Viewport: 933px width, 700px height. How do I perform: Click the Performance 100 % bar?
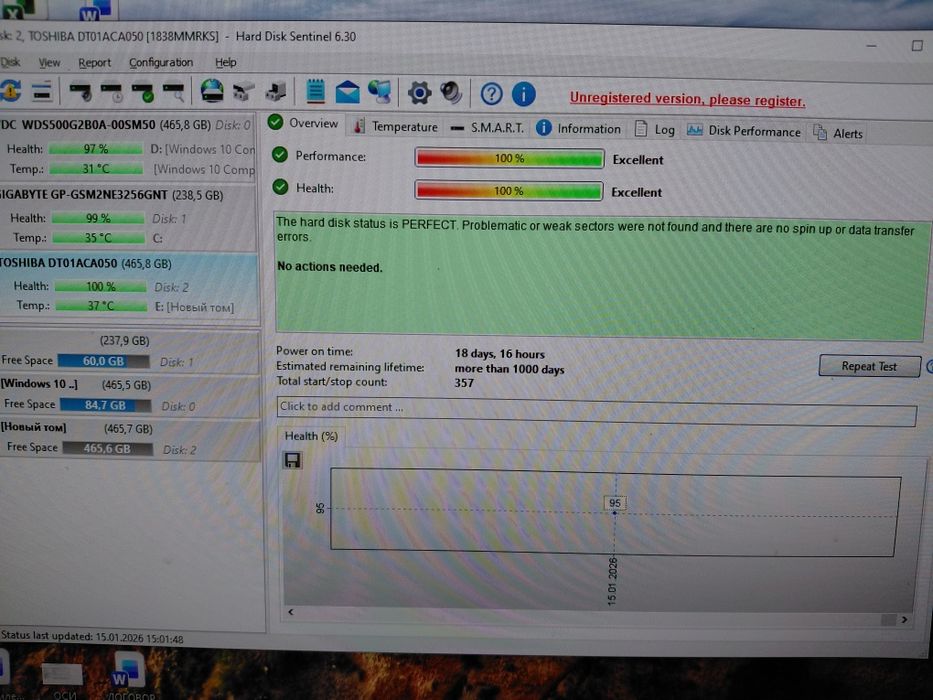[x=509, y=158]
